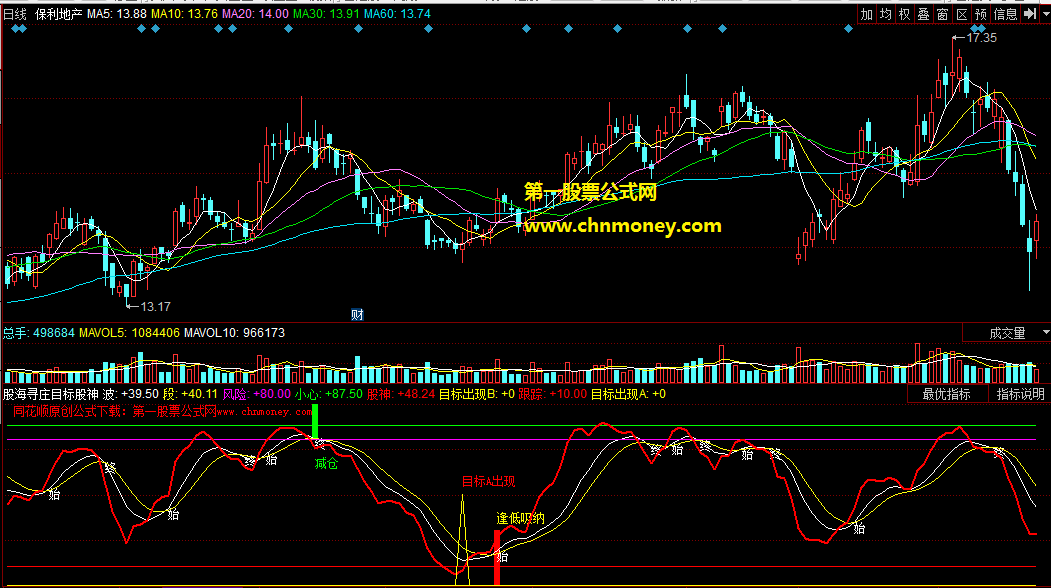The height and width of the screenshot is (588, 1051).
Task: Click the MAVOL10: 966173 label
Action: click(235, 333)
